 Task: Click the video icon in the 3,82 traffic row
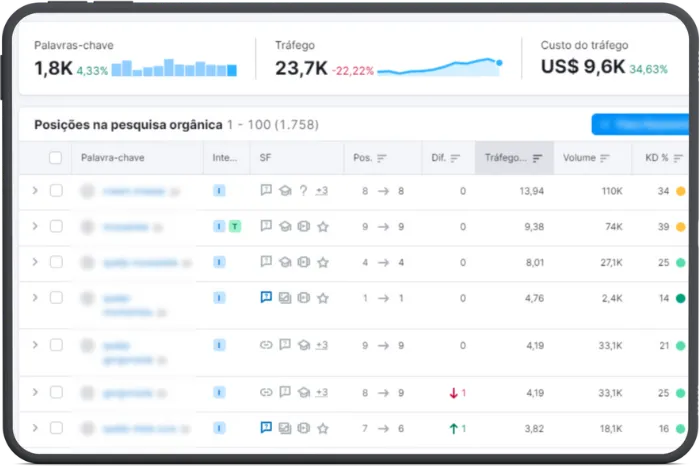pyautogui.click(x=304, y=428)
